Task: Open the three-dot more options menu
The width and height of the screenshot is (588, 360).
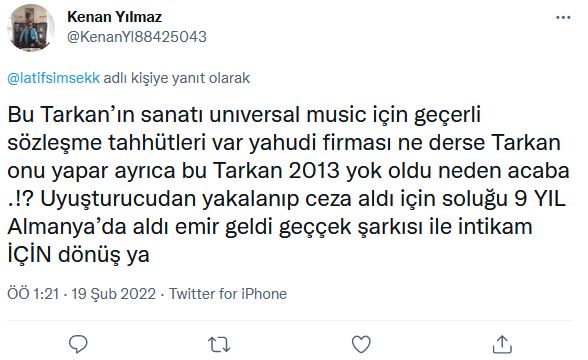Action: [x=563, y=17]
